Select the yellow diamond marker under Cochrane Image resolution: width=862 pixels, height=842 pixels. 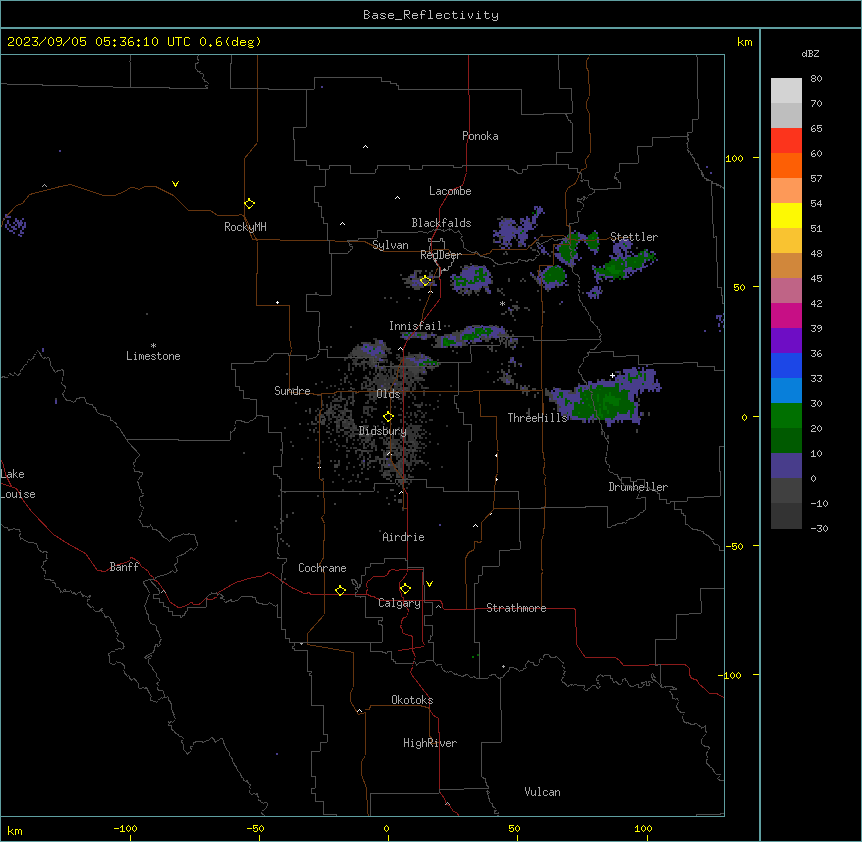point(340,590)
